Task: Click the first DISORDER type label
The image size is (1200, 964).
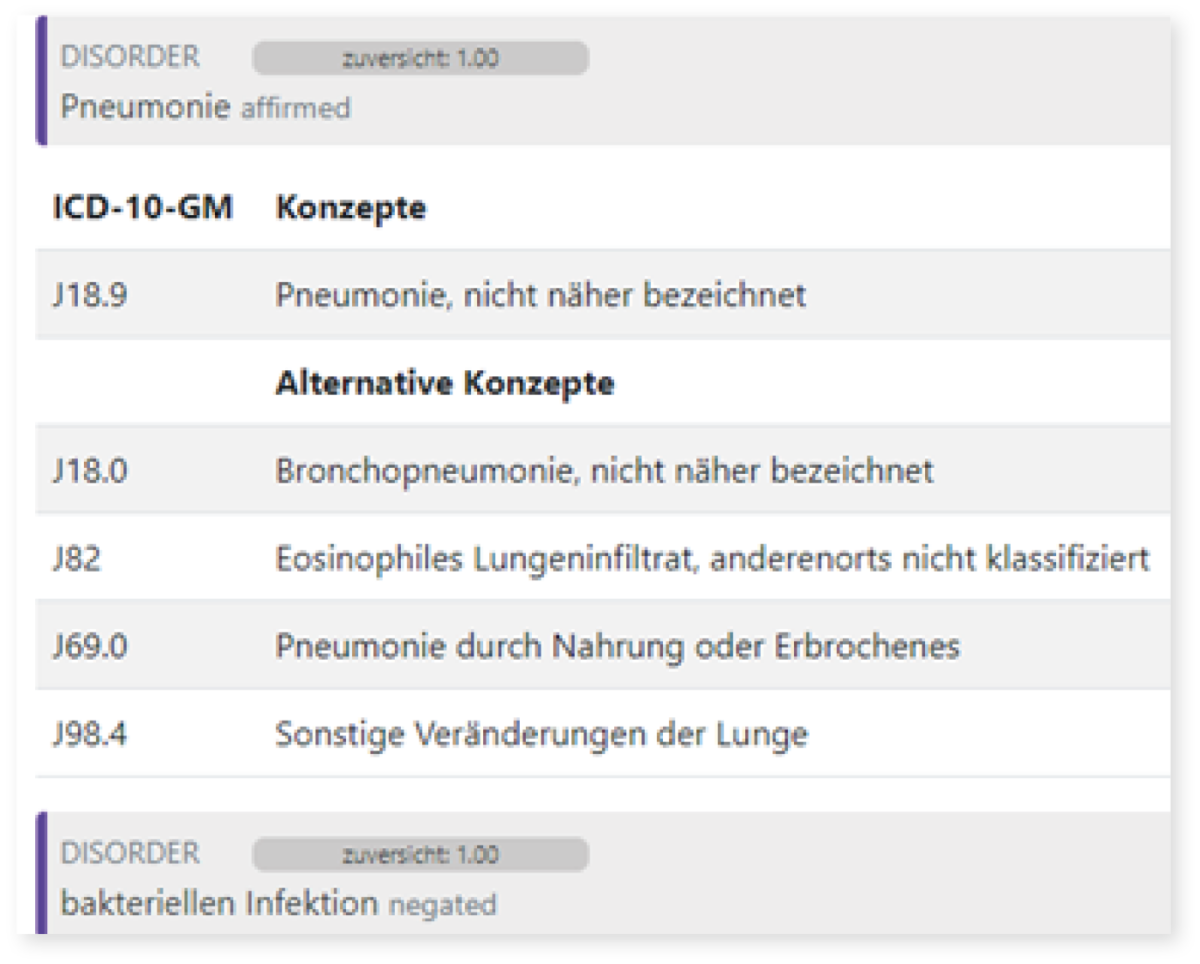Action: tap(130, 57)
